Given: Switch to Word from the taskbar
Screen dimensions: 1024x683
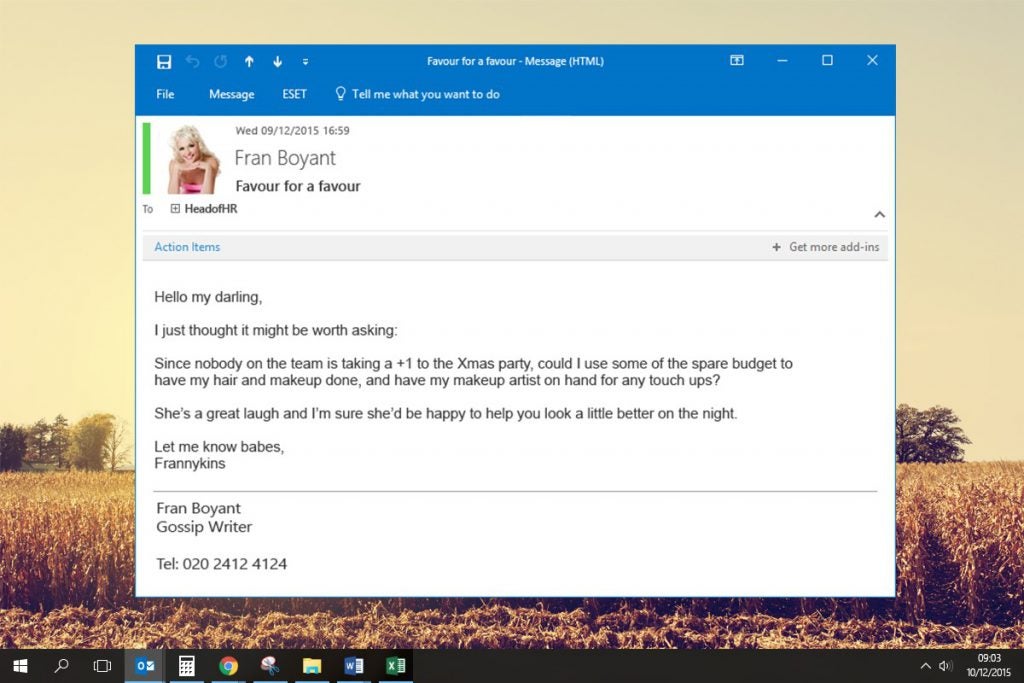Looking at the screenshot, I should [354, 666].
